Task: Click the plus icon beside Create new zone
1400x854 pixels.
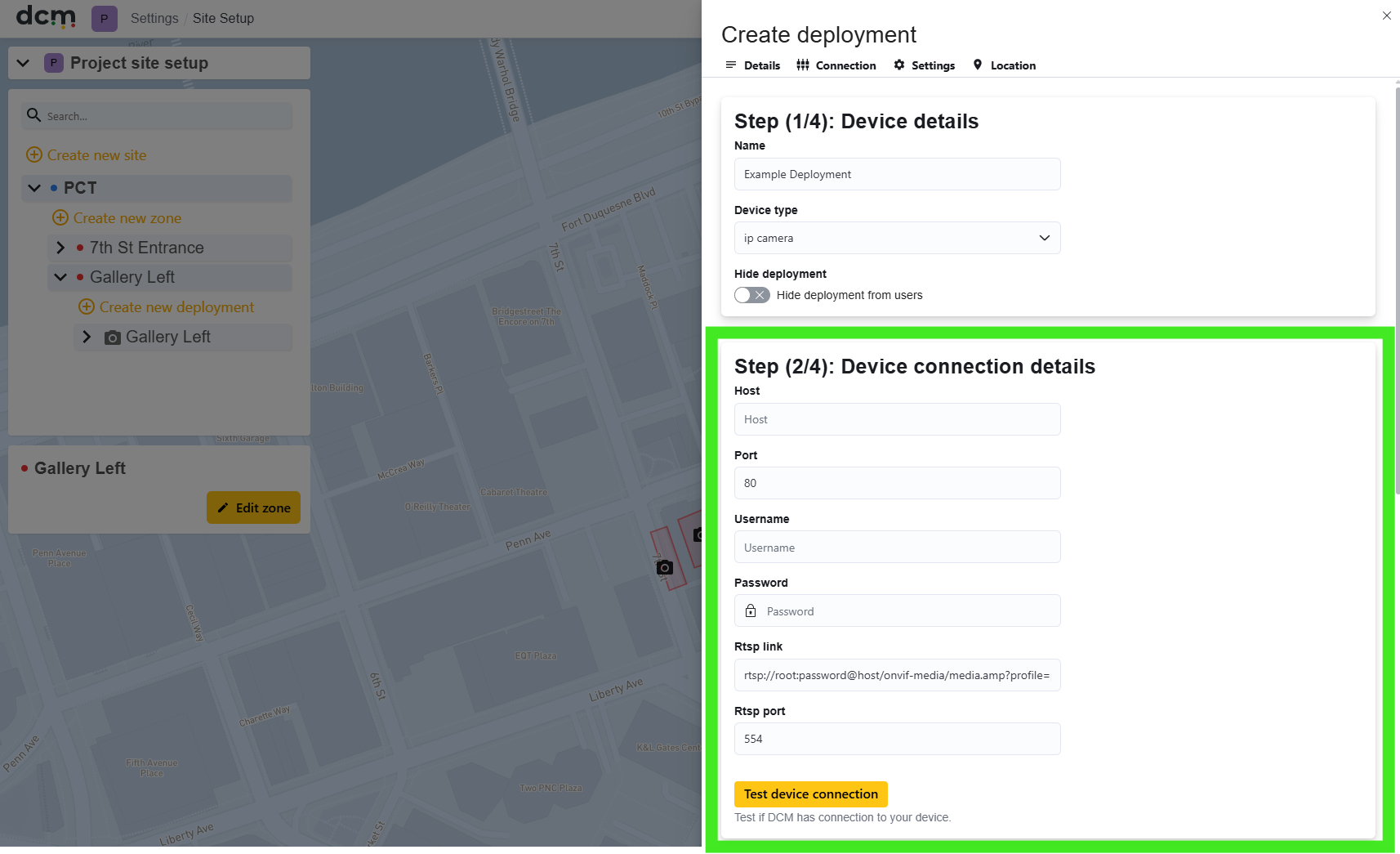Action: point(60,217)
